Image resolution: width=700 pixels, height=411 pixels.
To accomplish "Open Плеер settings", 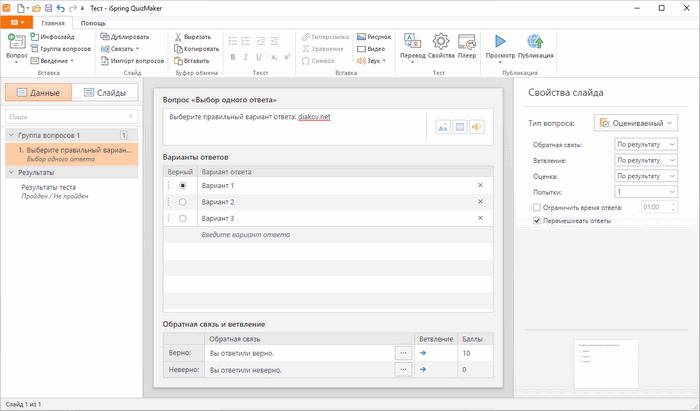I will click(467, 46).
